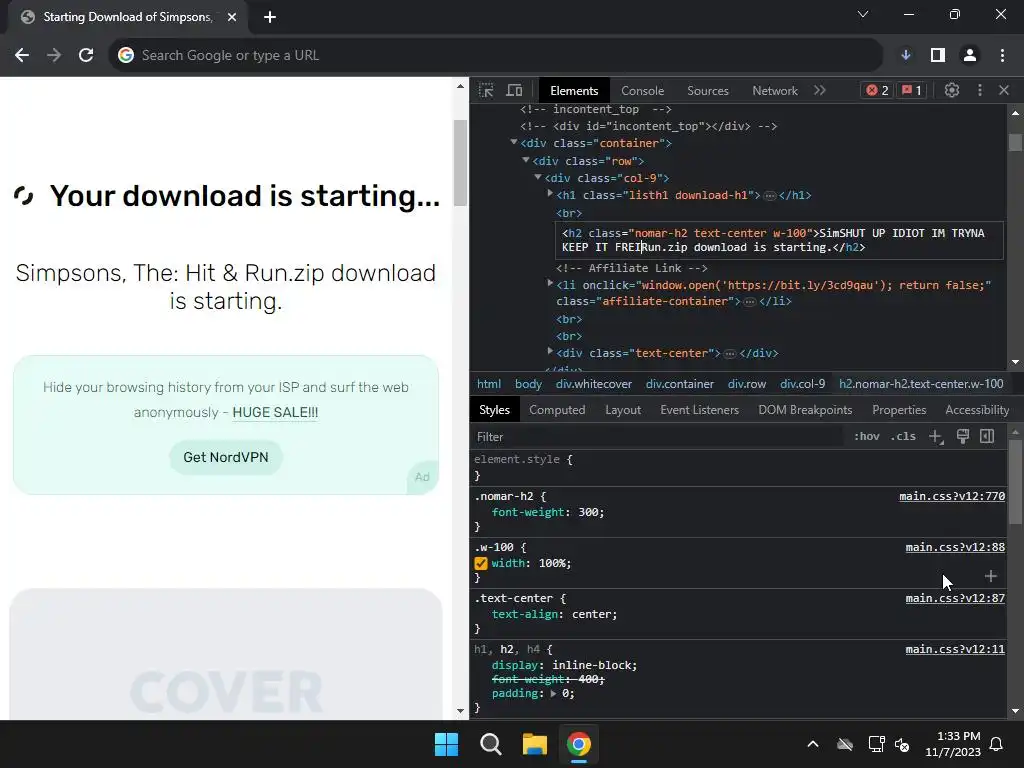Open the Properties pane tab
The image size is (1024, 768).
click(899, 409)
